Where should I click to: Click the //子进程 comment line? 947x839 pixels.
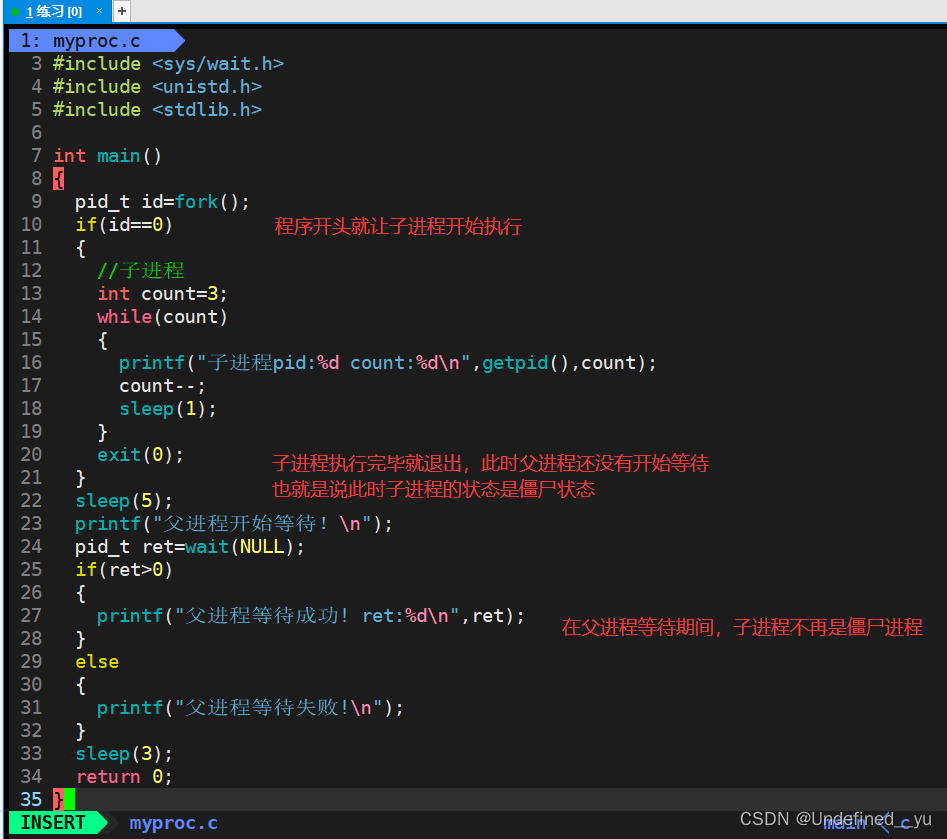click(141, 271)
